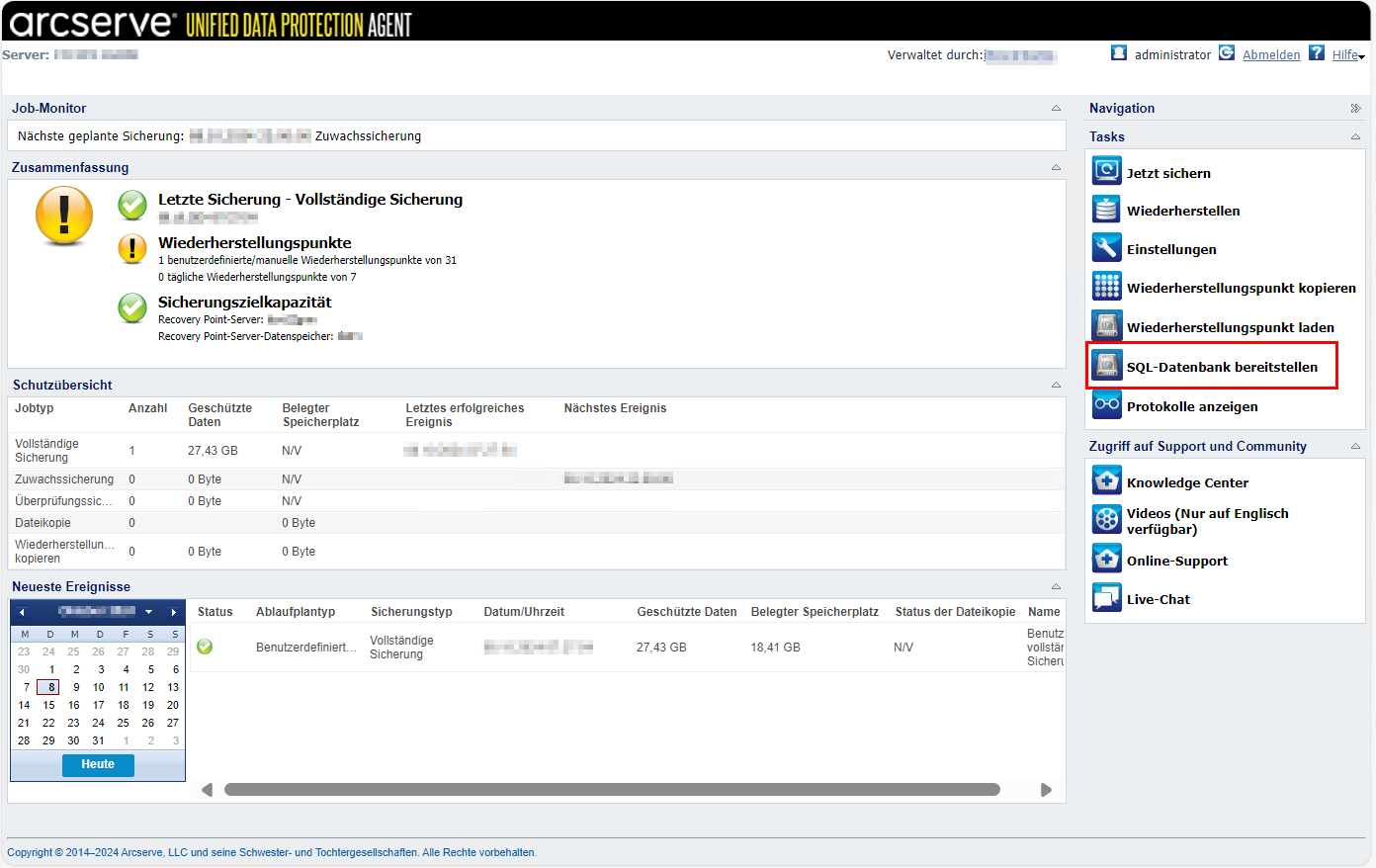Click the Dateikopie row in Schutzübersicht
Viewport: 1376px width, 868px height.
[x=537, y=522]
